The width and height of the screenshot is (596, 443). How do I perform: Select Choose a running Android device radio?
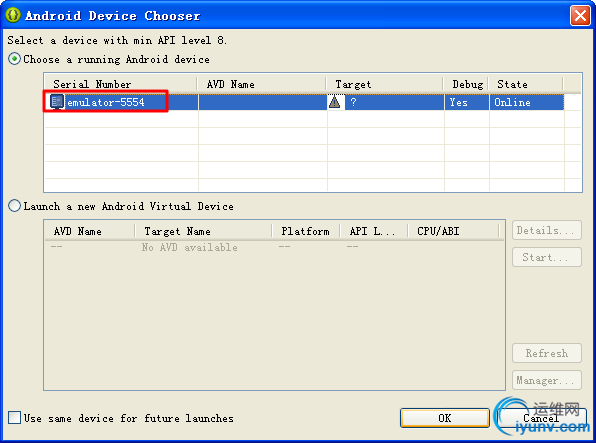[x=14, y=59]
